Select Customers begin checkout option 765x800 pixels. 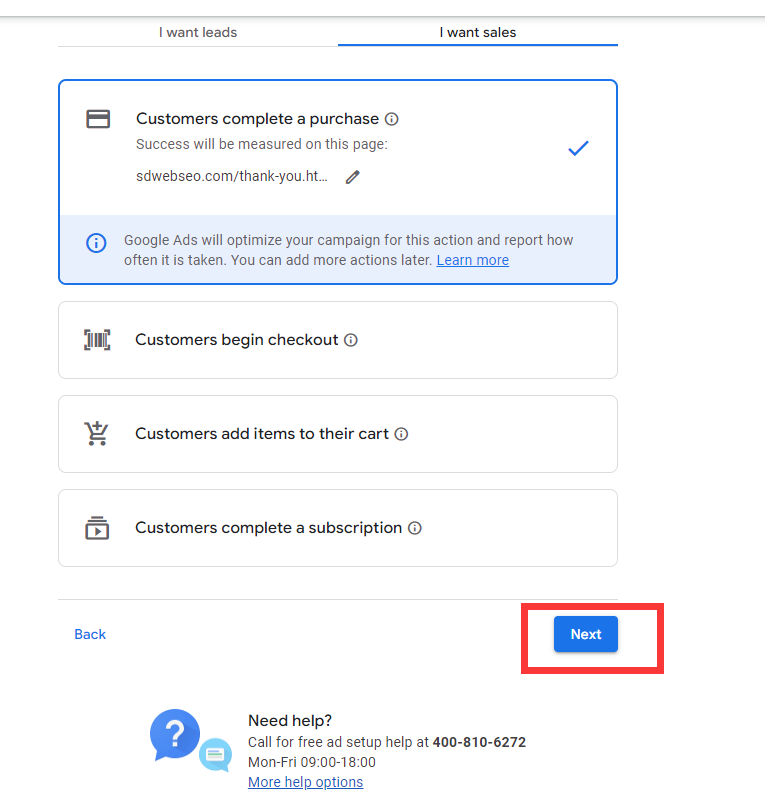(x=338, y=340)
